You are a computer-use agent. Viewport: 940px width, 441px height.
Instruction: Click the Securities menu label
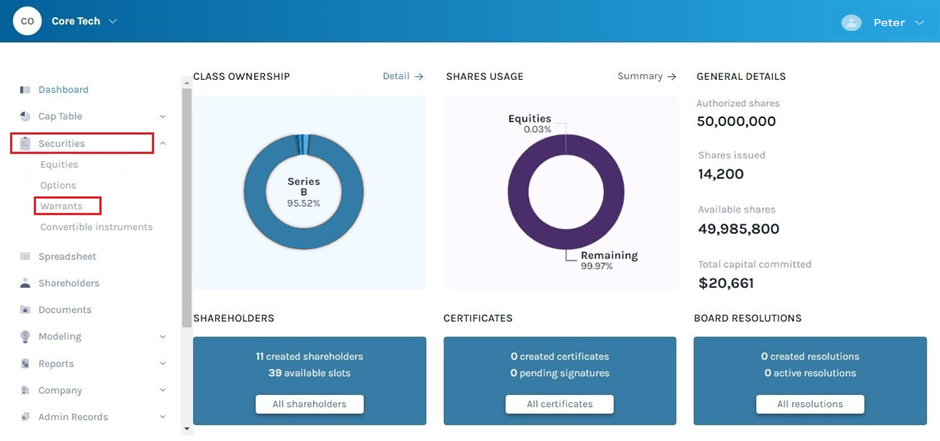click(x=62, y=144)
